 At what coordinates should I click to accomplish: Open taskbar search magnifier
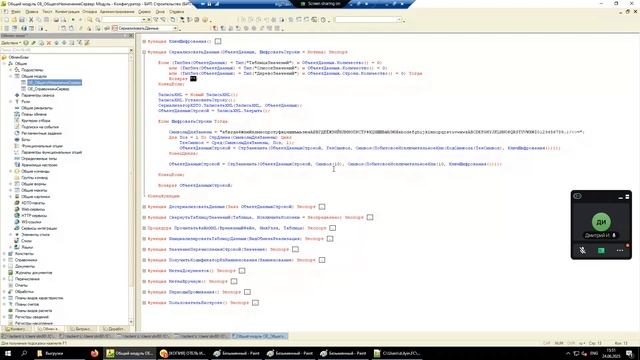pos(24,353)
